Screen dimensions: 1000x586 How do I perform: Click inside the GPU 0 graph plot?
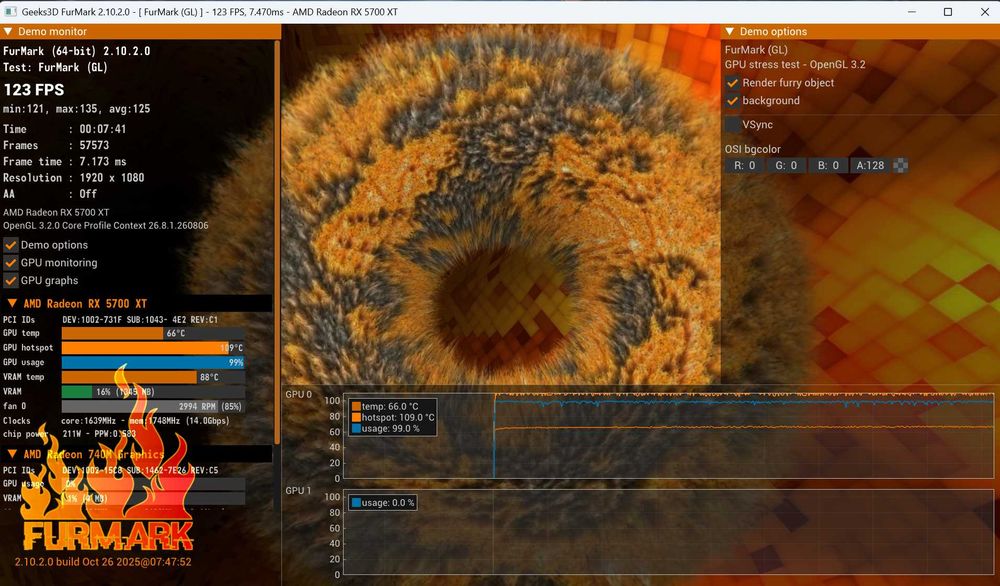pyautogui.click(x=668, y=435)
